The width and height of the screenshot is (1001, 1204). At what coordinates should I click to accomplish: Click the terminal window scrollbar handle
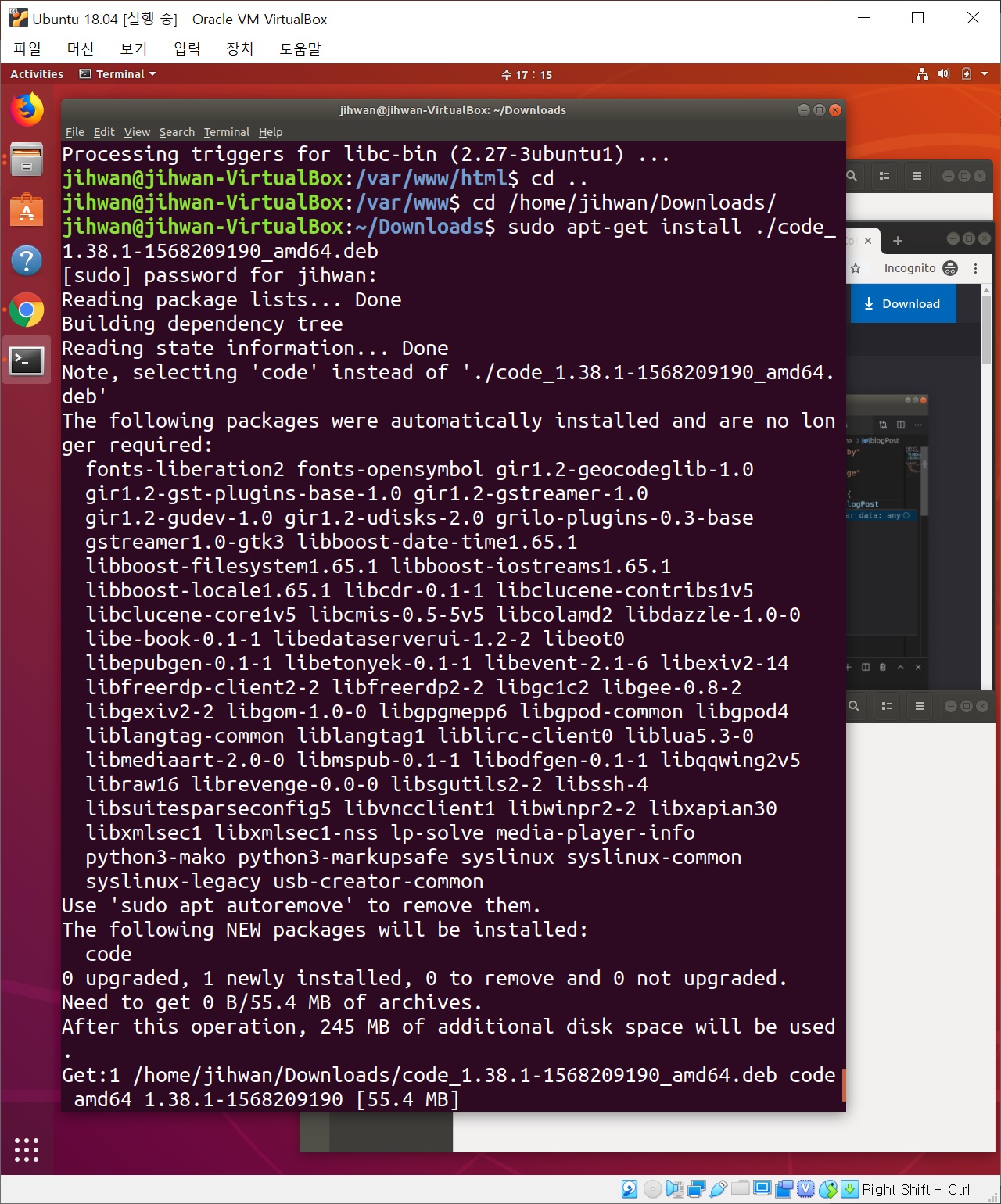click(843, 1084)
